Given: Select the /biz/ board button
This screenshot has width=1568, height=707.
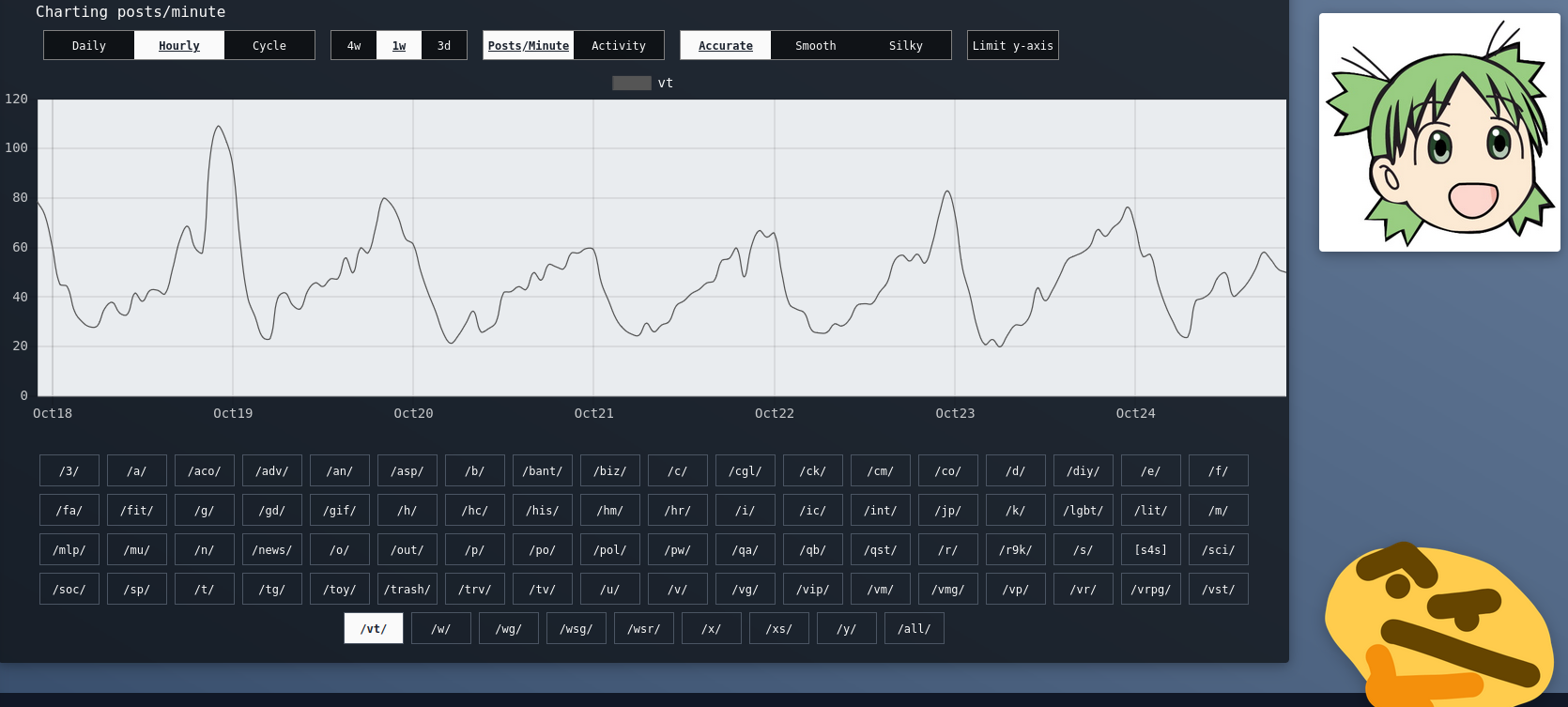Looking at the screenshot, I should (x=610, y=470).
